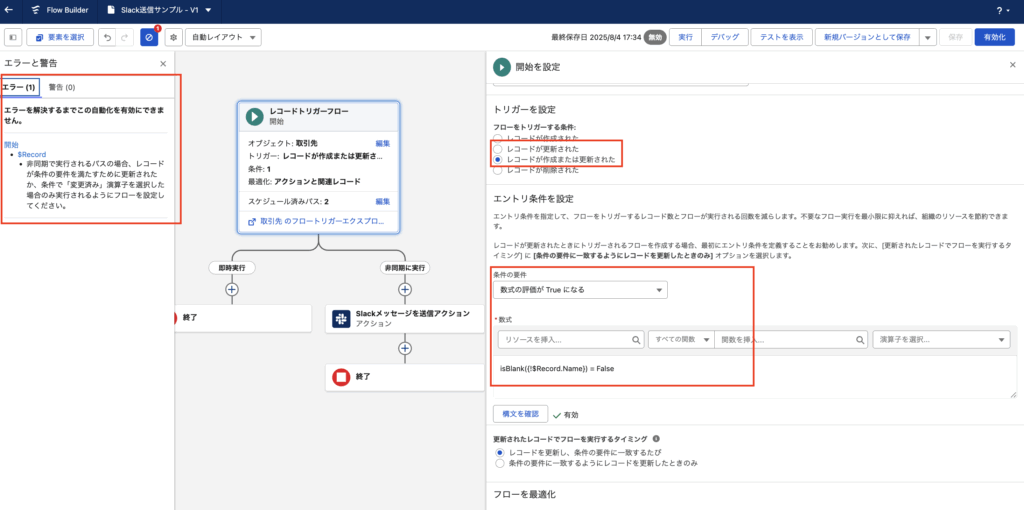Open the 演算子を選択 operator dropdown
Viewport: 1024px width, 510px height.
[x=940, y=340]
